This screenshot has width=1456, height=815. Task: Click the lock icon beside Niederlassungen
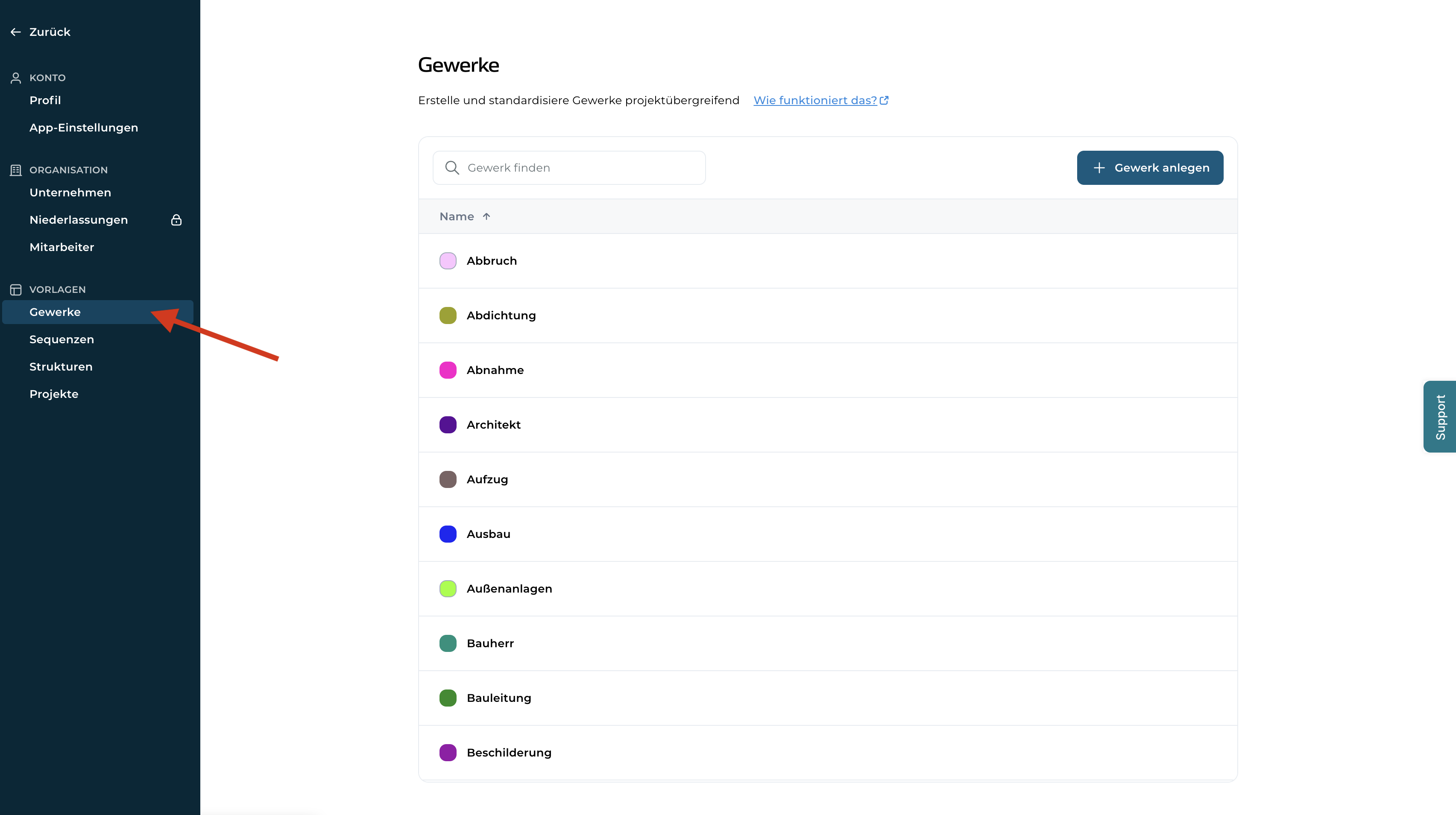176,220
